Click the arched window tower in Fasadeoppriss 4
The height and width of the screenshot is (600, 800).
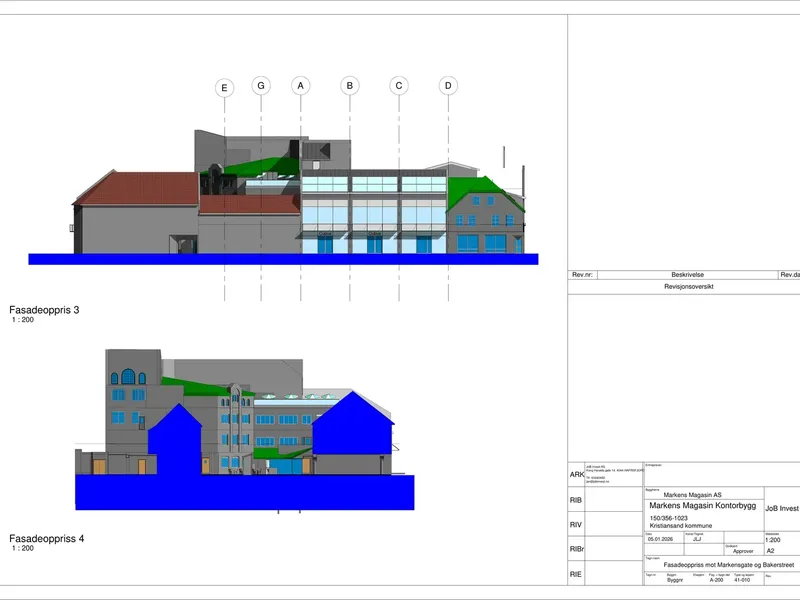pos(133,403)
